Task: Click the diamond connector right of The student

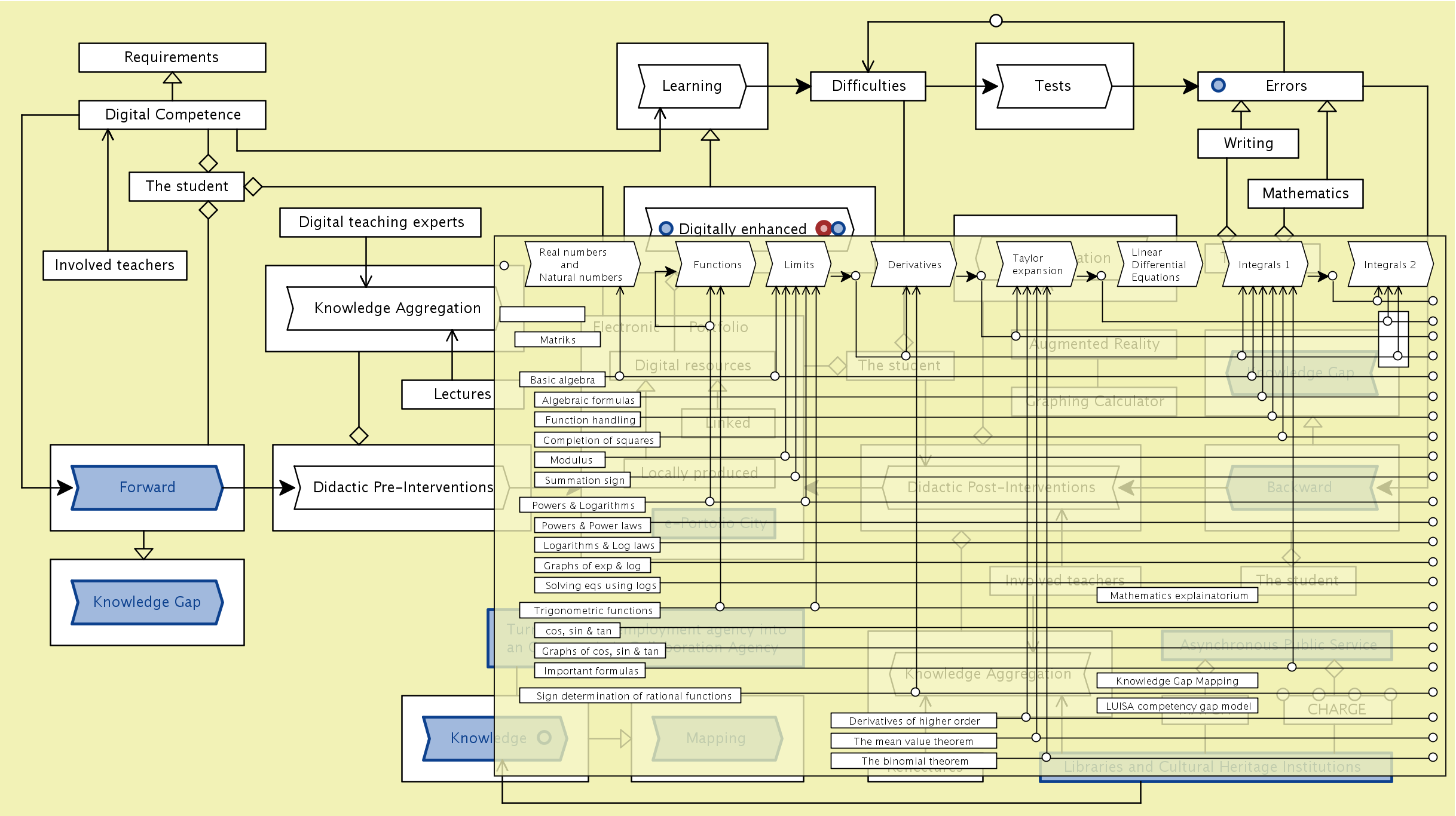Action: pyautogui.click(x=253, y=186)
